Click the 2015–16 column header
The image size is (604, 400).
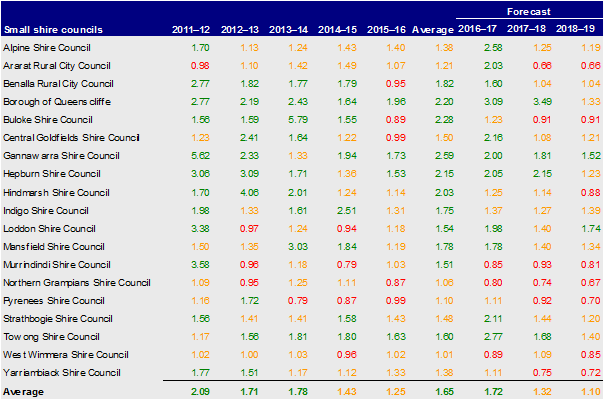click(x=386, y=30)
